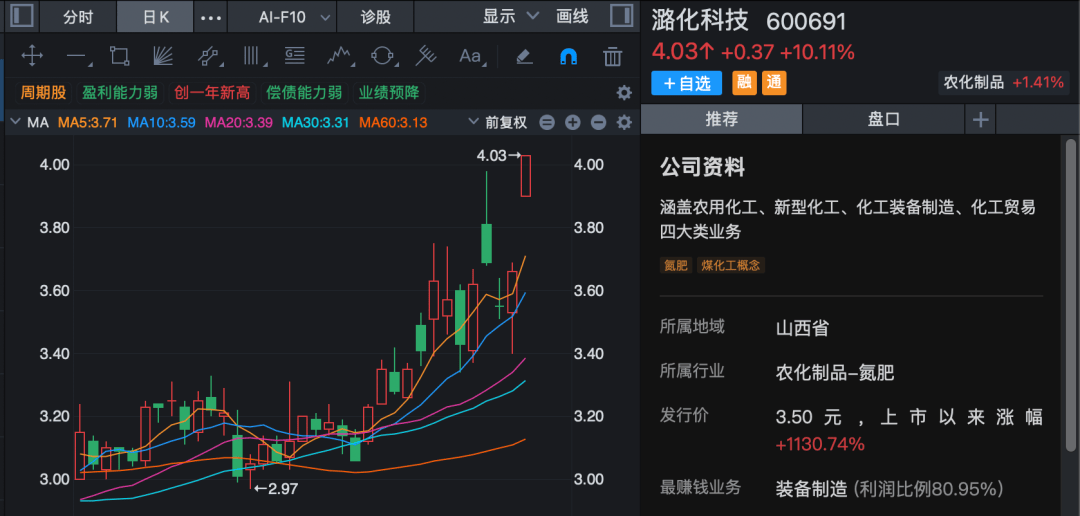Toggle the left sidebar panel
This screenshot has width=1080, height=516.
point(21,16)
